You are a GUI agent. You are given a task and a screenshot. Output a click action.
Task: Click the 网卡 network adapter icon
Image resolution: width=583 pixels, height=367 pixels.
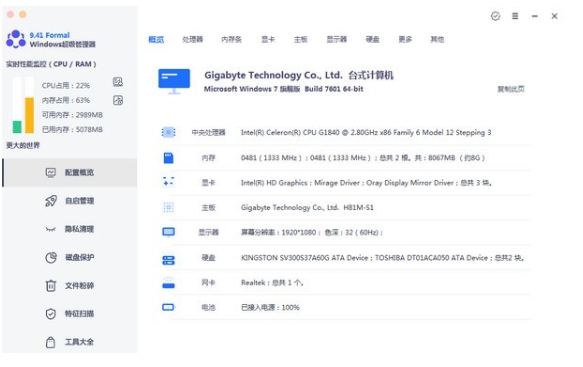coord(168,283)
